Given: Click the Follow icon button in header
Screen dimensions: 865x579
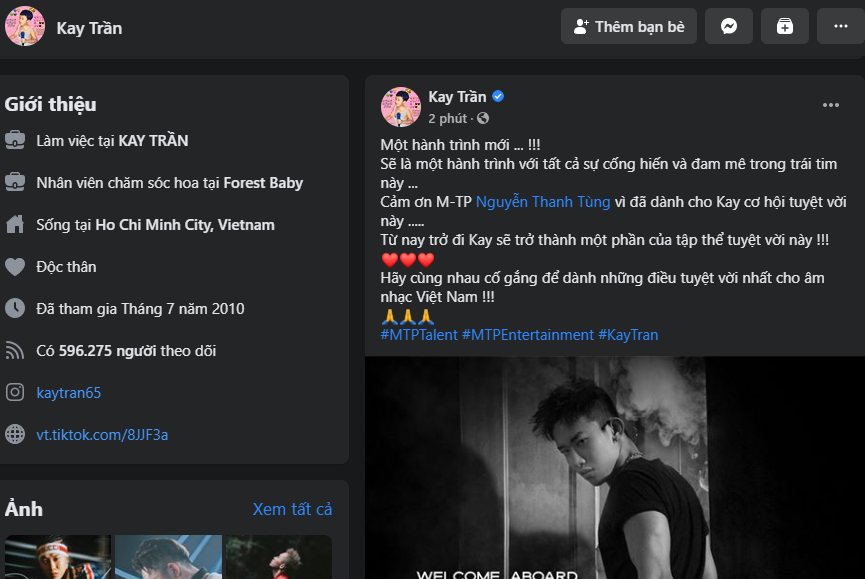Looking at the screenshot, I should tap(785, 27).
